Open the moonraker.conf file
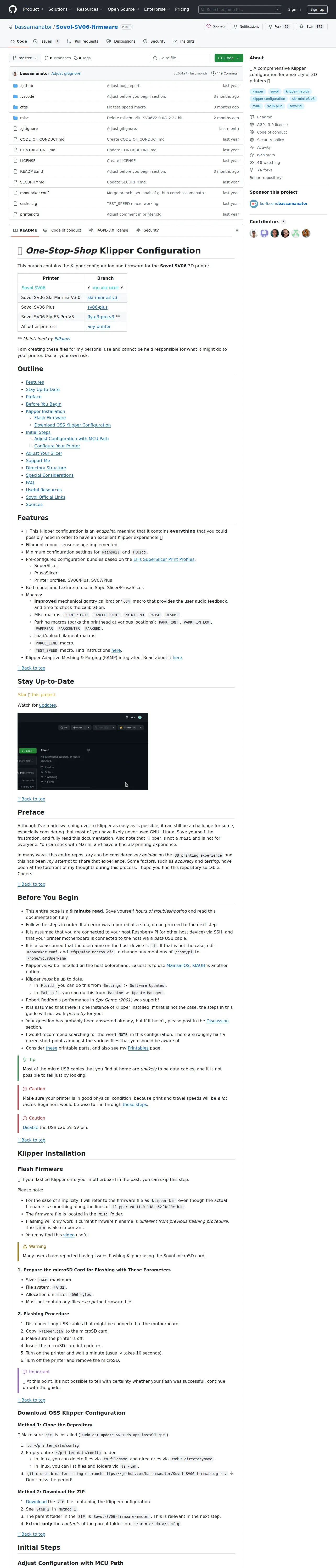This screenshot has width=336, height=1568. click(x=34, y=193)
